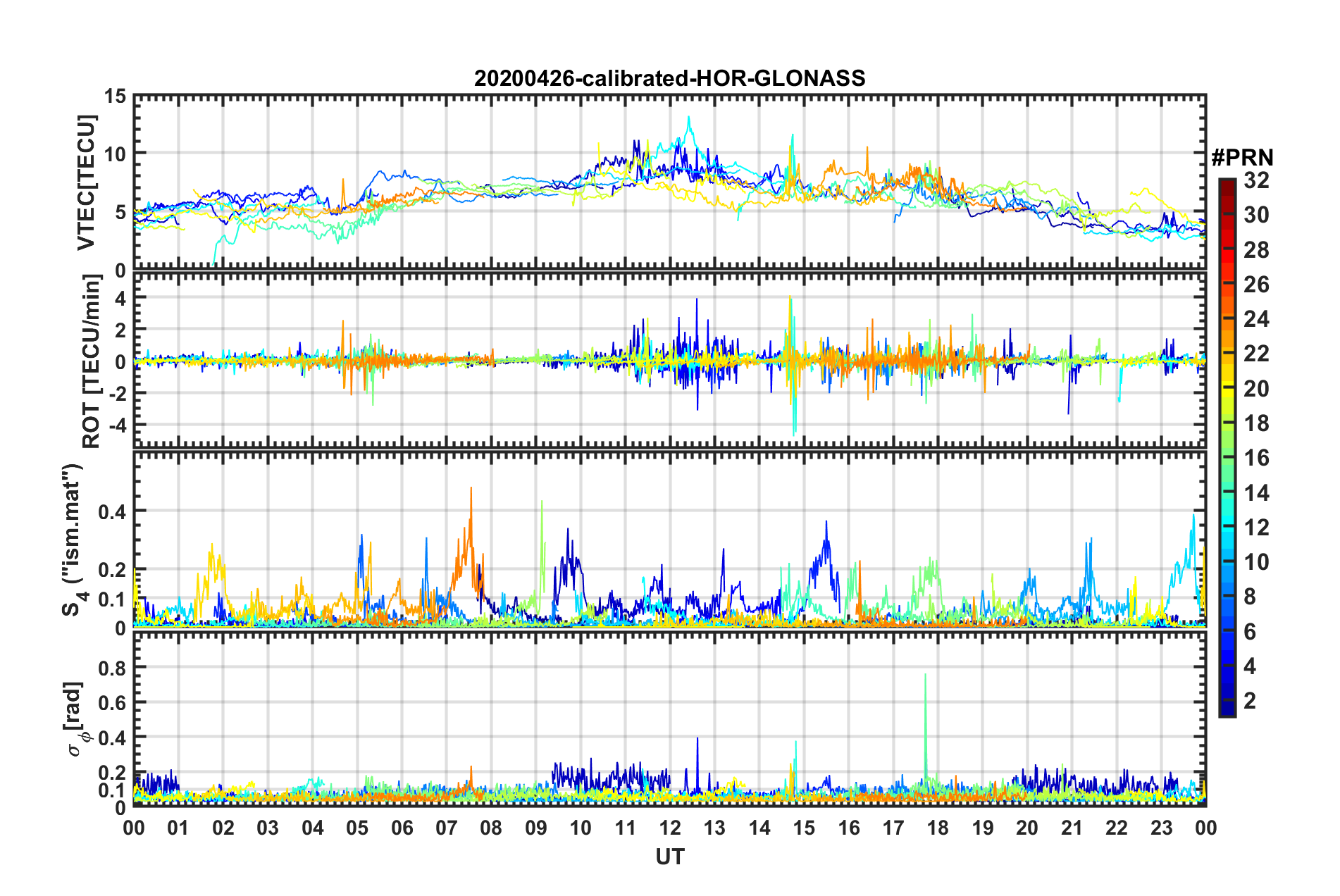Screen dimensions: 1340x896
Task: Select the 07 hour tick label
Action: pyautogui.click(x=447, y=828)
